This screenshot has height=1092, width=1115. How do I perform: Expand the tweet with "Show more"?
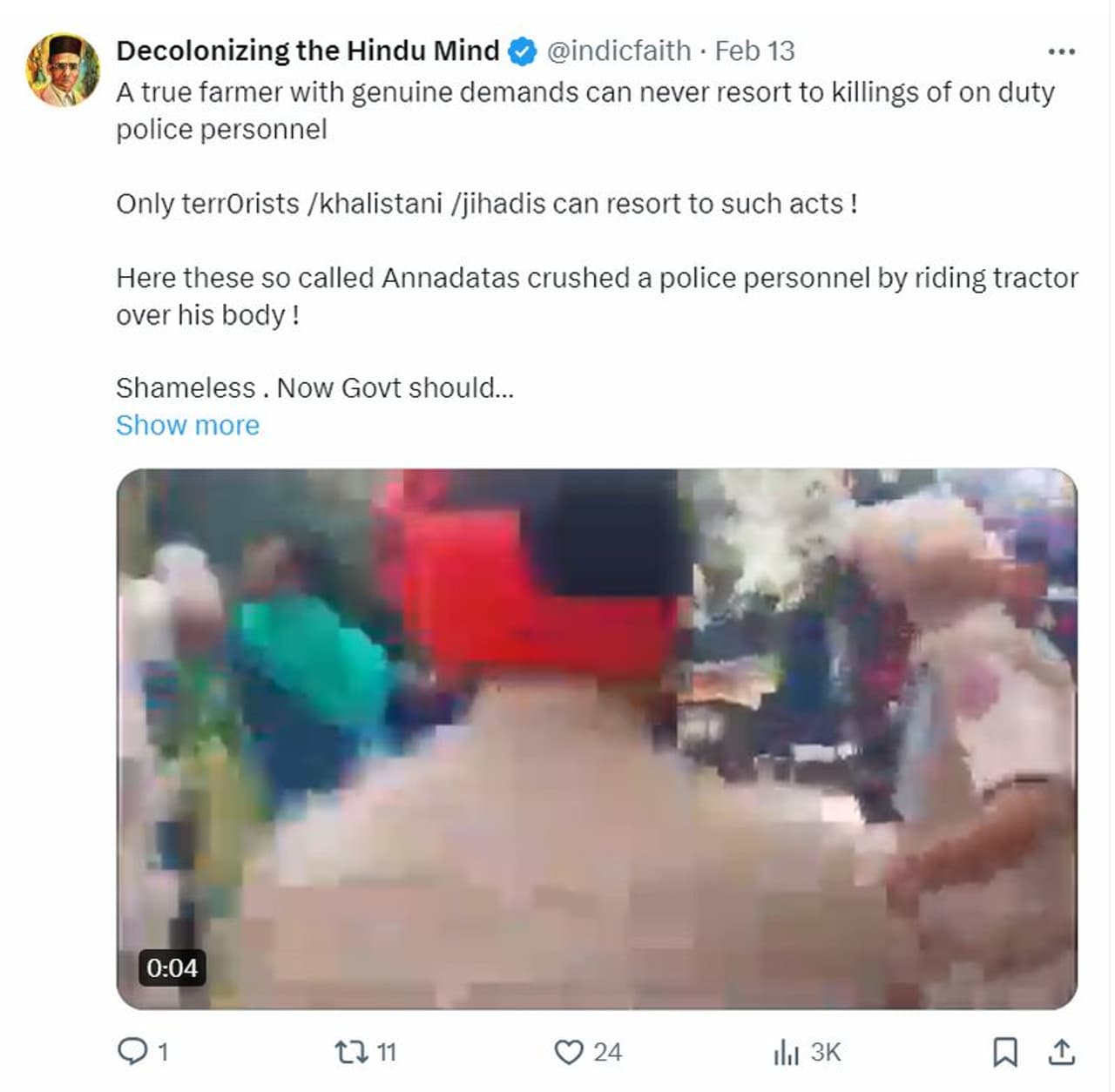coord(187,425)
